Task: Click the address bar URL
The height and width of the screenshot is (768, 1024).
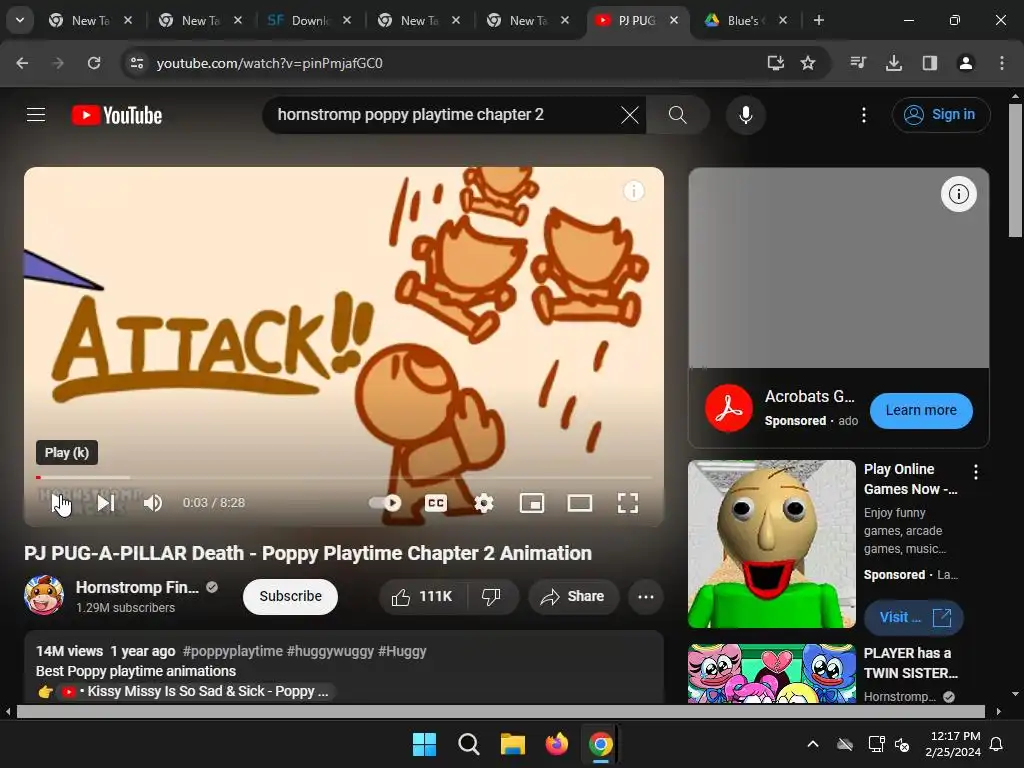Action: (x=270, y=63)
